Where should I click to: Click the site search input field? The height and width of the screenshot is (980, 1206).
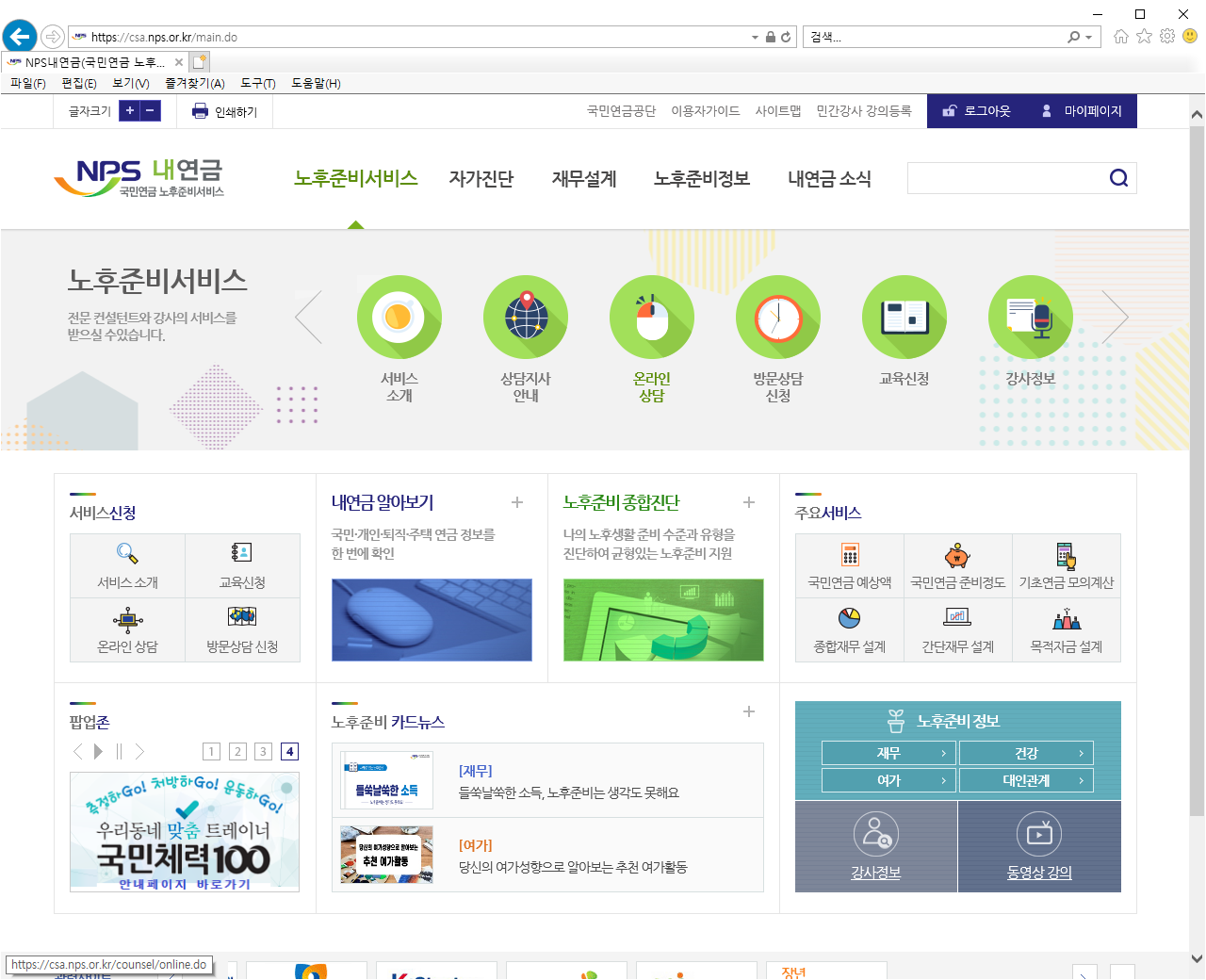coord(1005,178)
